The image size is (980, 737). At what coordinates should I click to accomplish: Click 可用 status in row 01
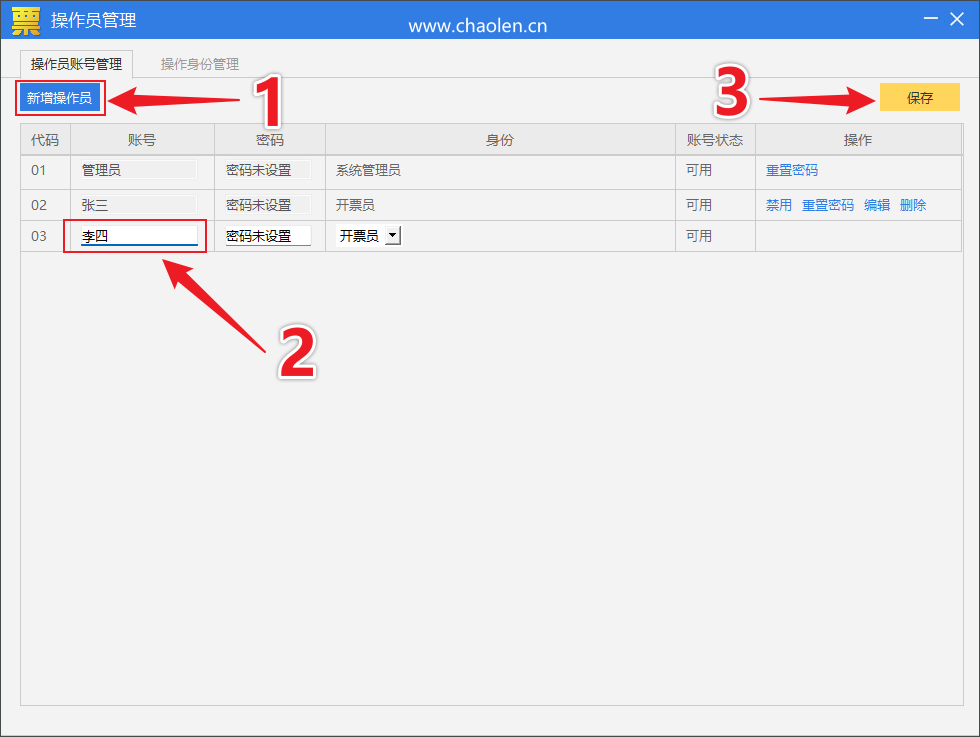pos(699,170)
